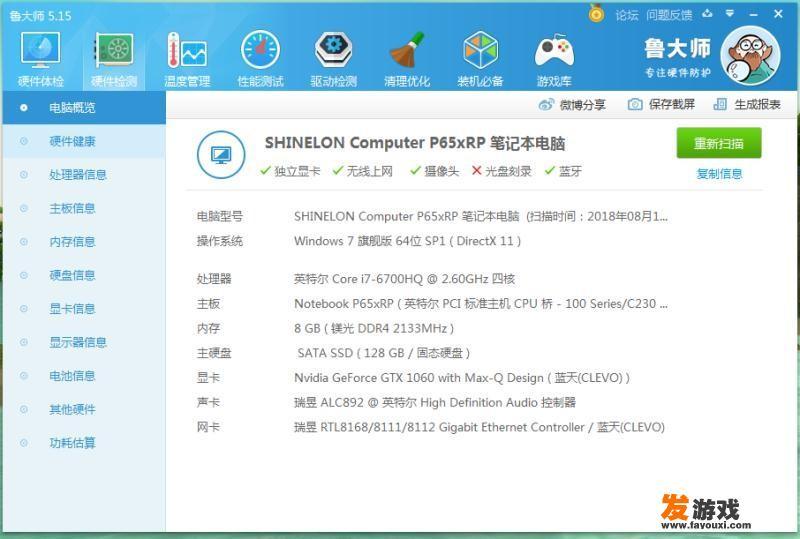
Task: Select 内存信息 in the sidebar
Action: coord(84,242)
